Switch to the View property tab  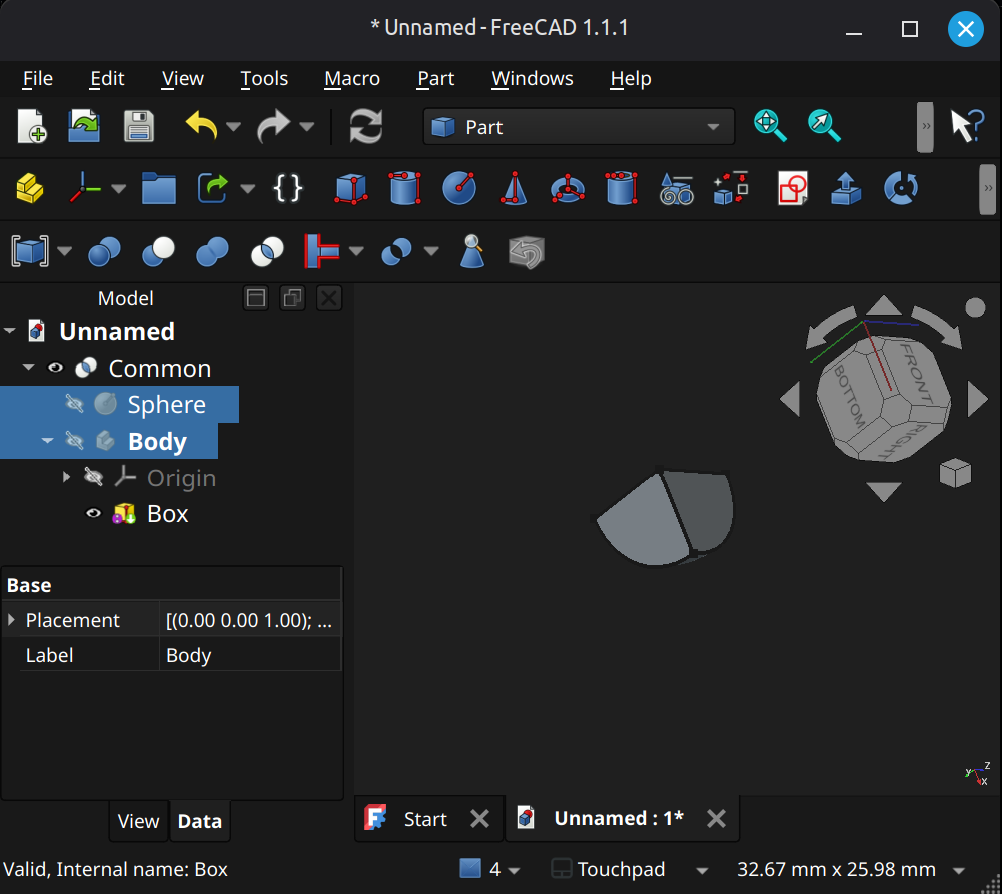pos(138,821)
